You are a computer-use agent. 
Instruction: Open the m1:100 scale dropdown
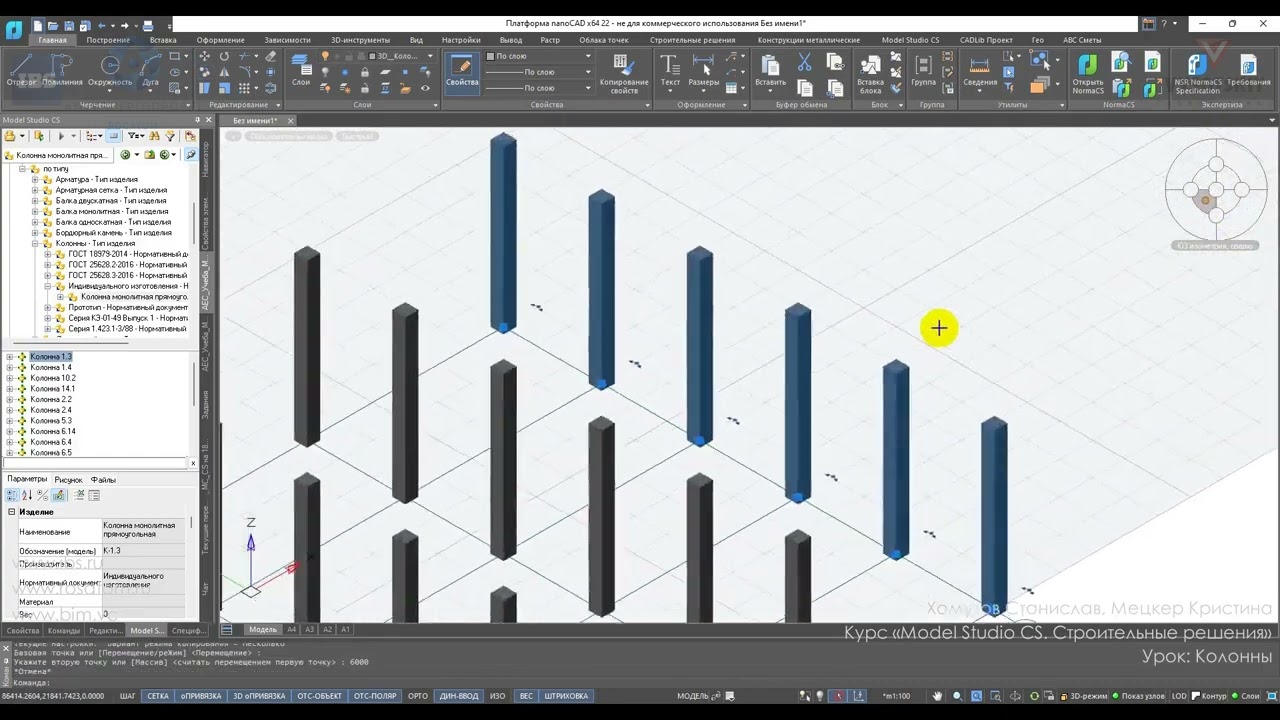(x=896, y=696)
